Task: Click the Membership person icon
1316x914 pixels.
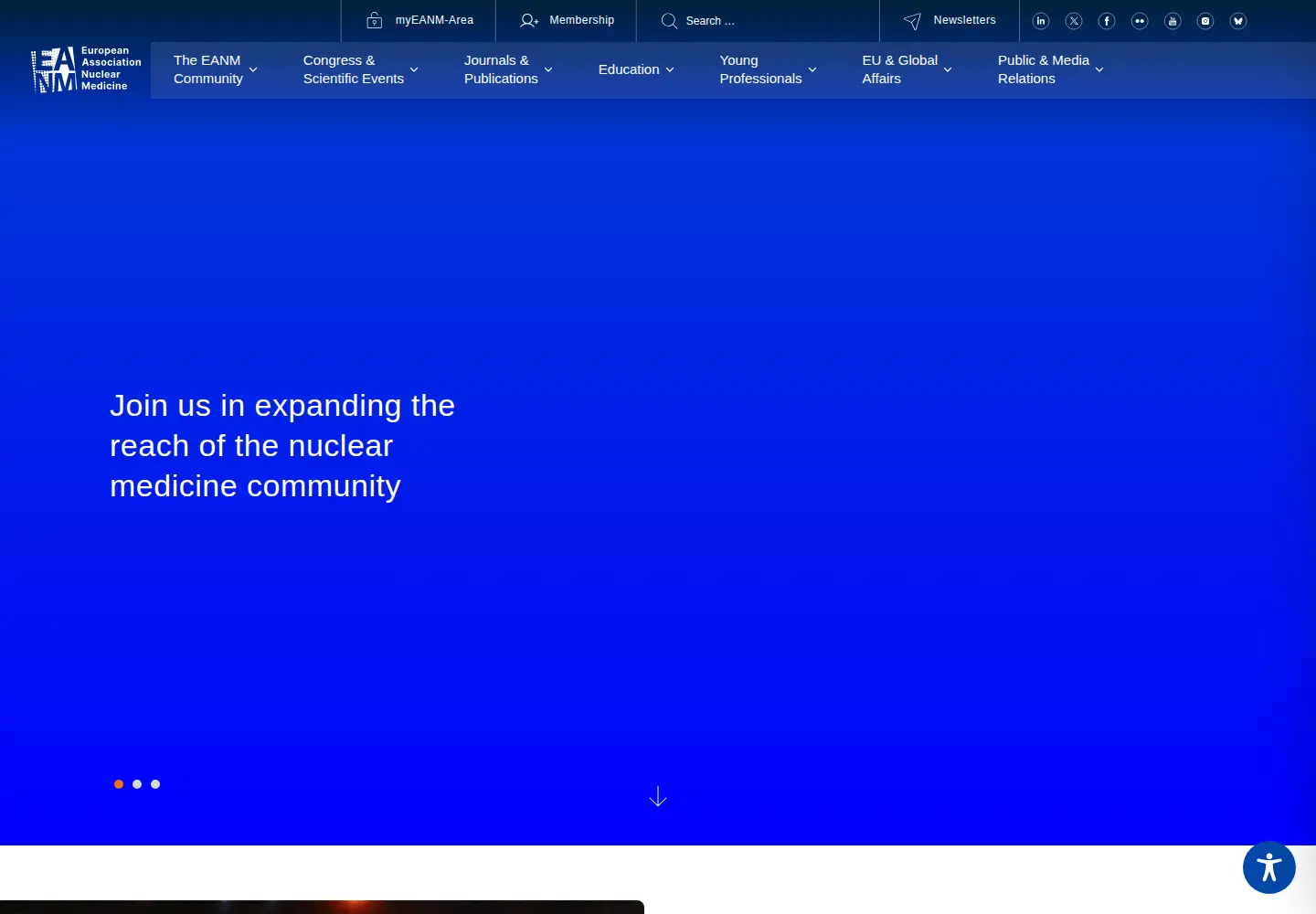Action: point(529,20)
